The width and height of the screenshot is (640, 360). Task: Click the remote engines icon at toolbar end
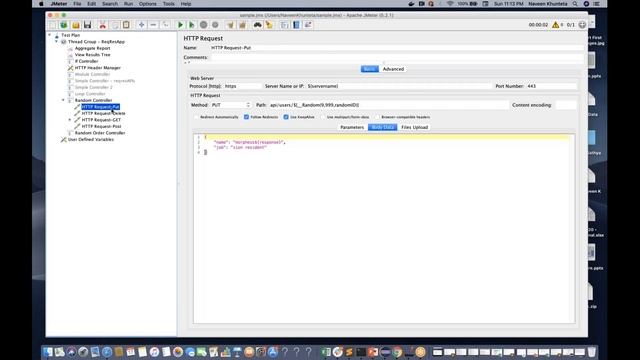click(582, 25)
